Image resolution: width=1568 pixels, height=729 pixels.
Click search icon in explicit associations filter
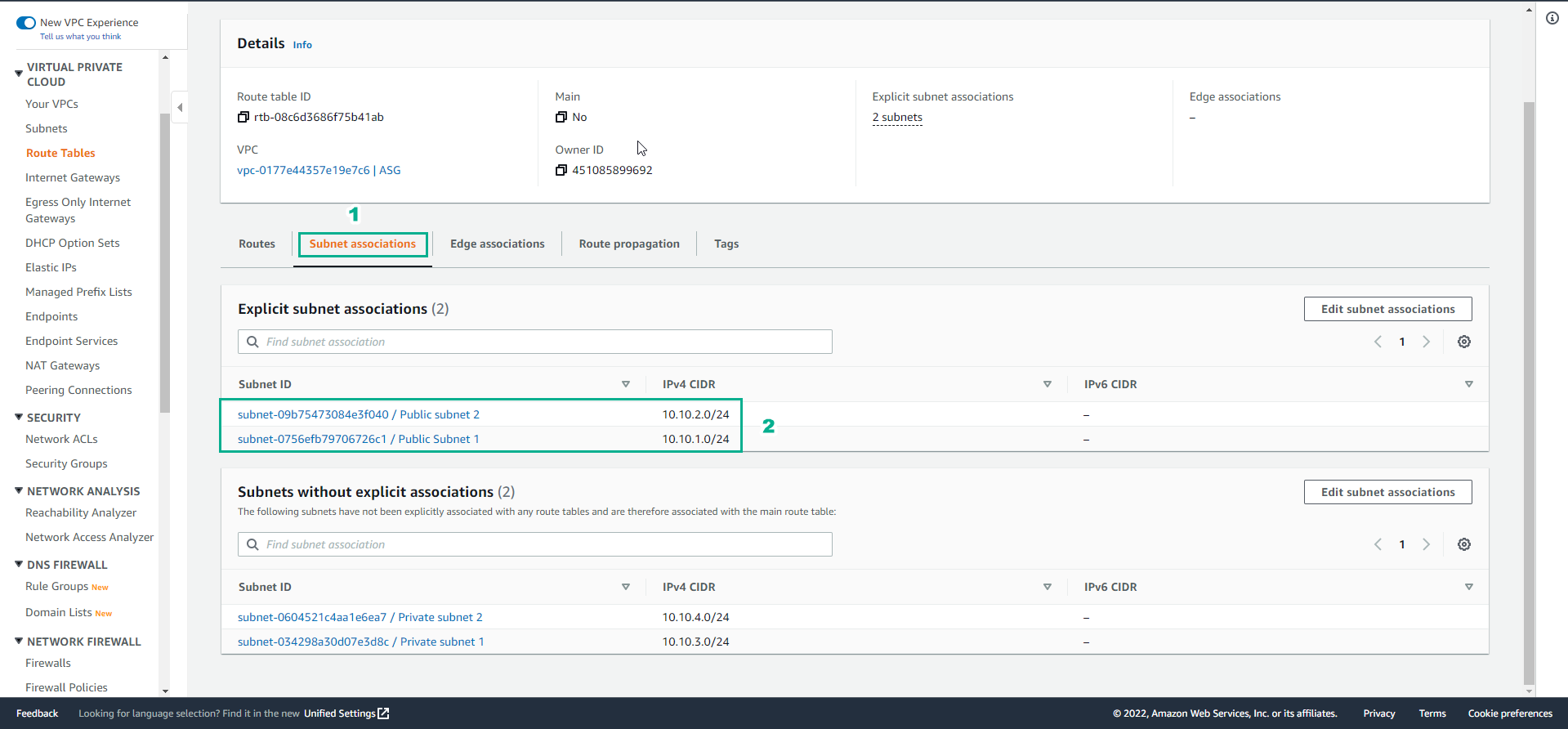click(252, 342)
